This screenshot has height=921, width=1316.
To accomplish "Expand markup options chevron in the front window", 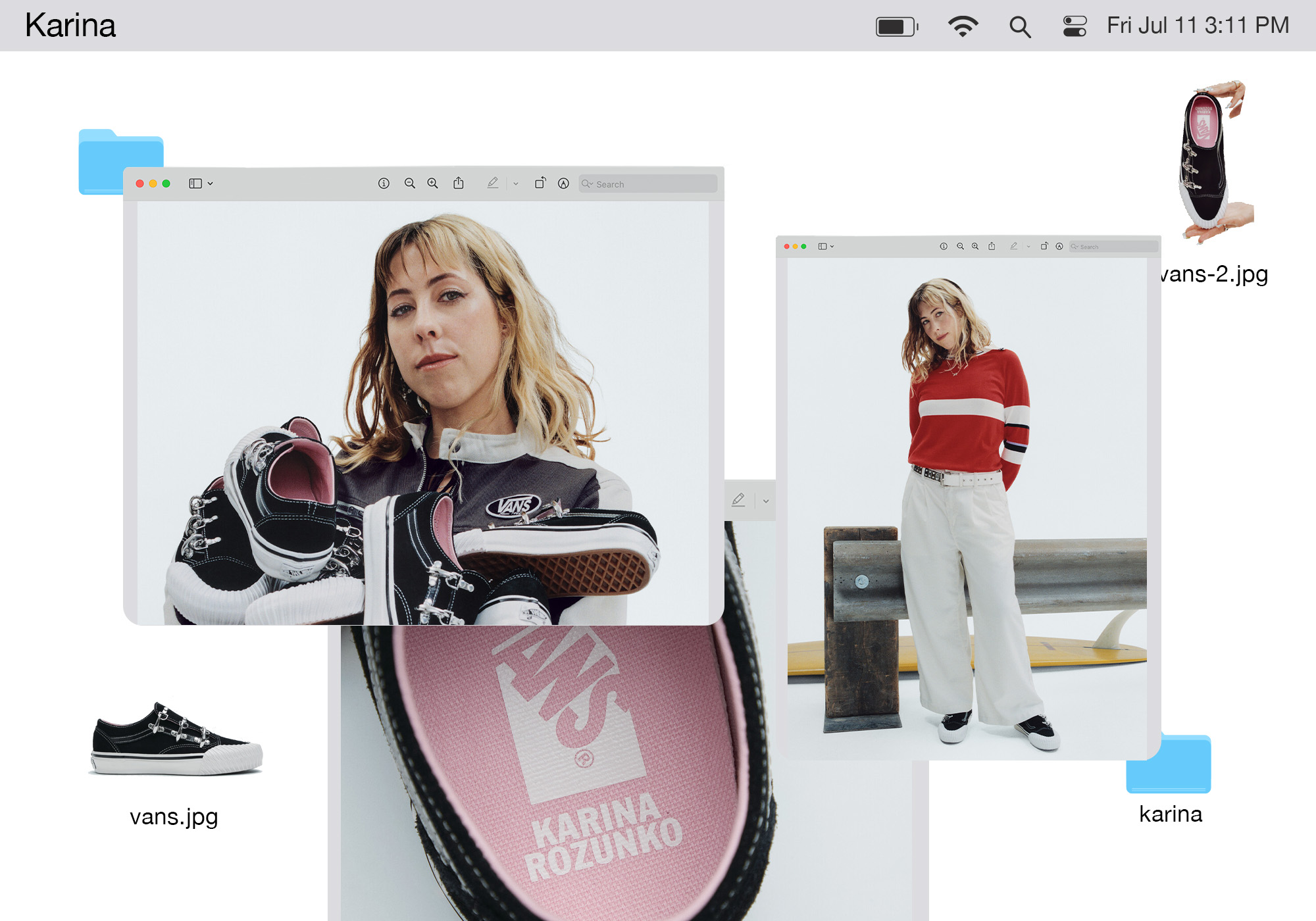I will pyautogui.click(x=516, y=184).
